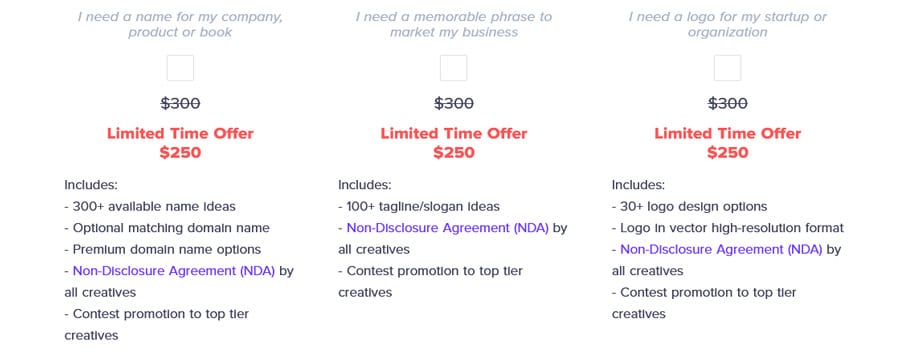Select the logo contest checkbox

point(727,68)
